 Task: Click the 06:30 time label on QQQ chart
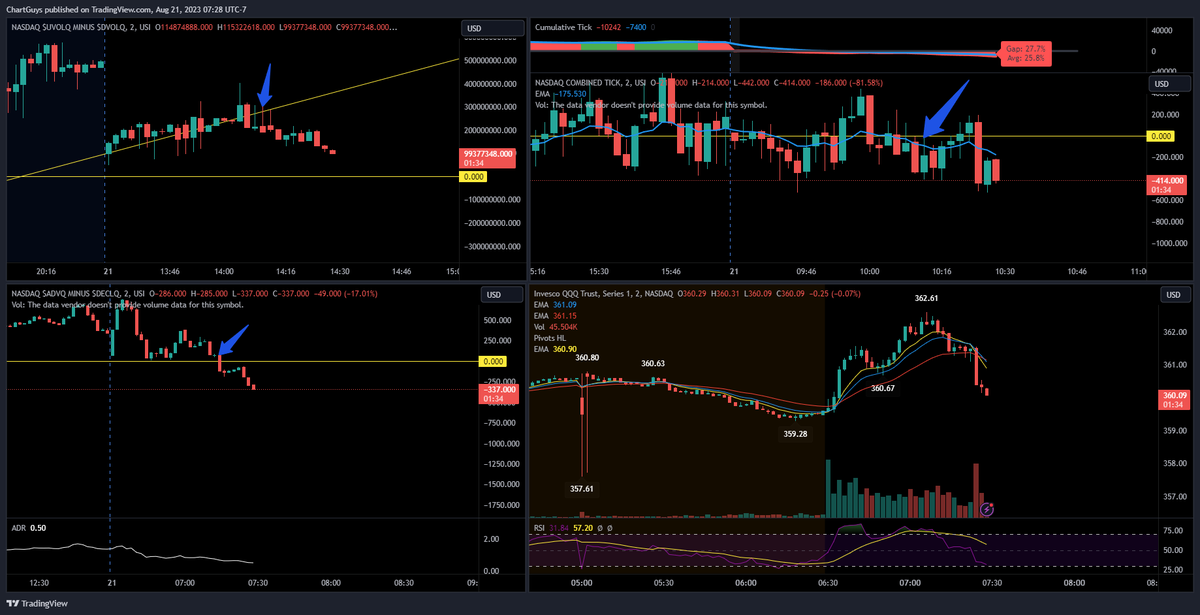click(x=826, y=582)
